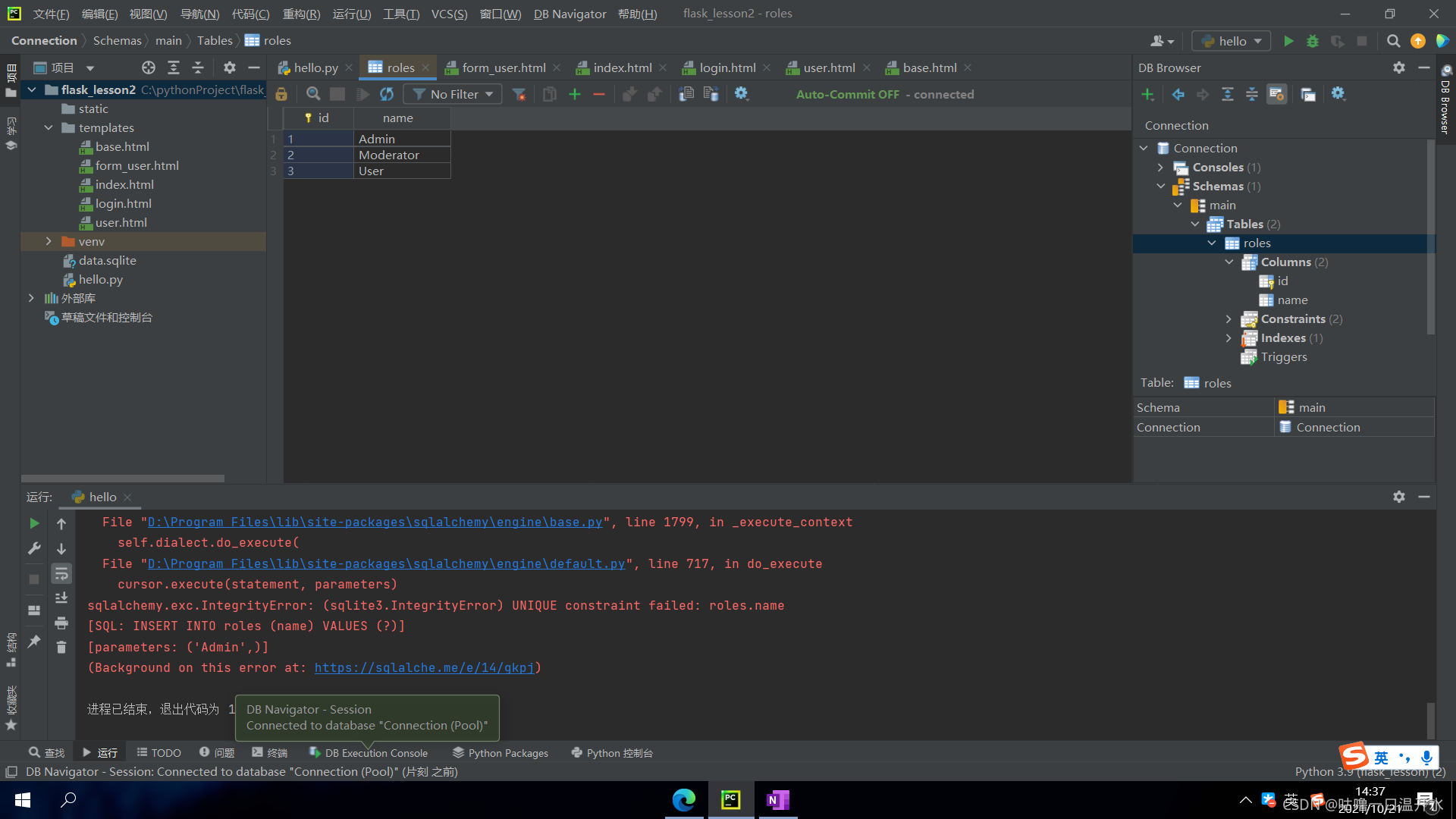Open Project view dropdown arrow

90,67
